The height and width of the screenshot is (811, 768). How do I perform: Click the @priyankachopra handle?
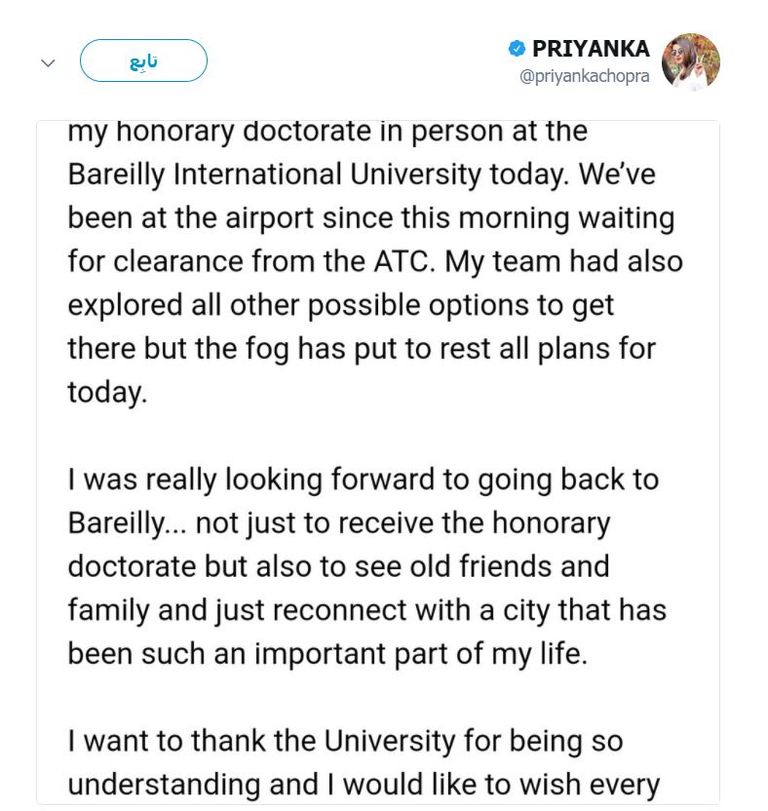[584, 77]
